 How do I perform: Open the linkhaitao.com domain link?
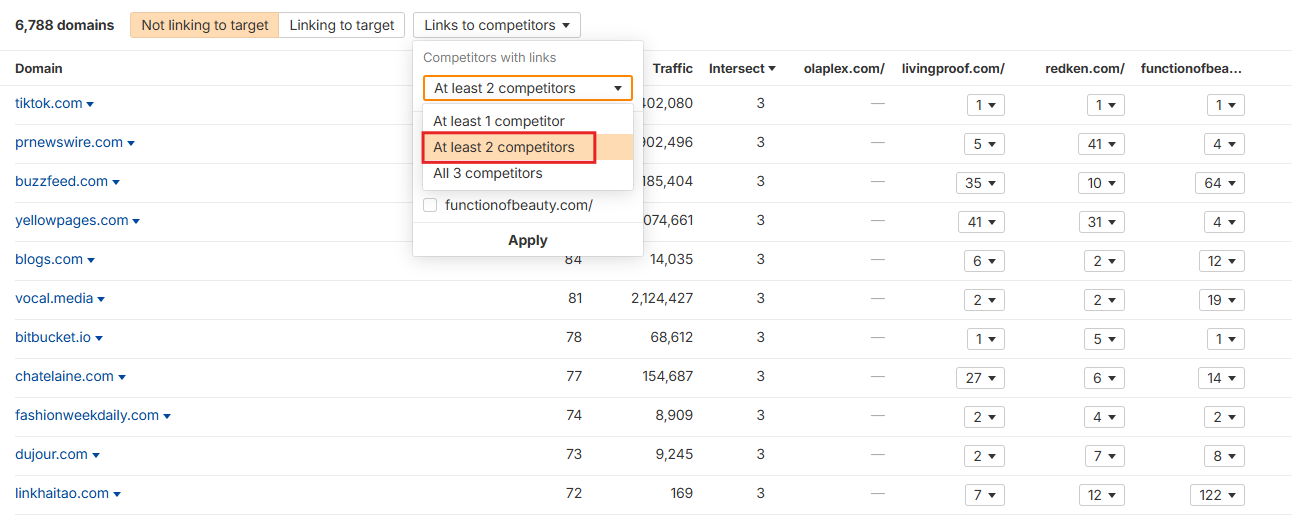pyautogui.click(x=62, y=493)
